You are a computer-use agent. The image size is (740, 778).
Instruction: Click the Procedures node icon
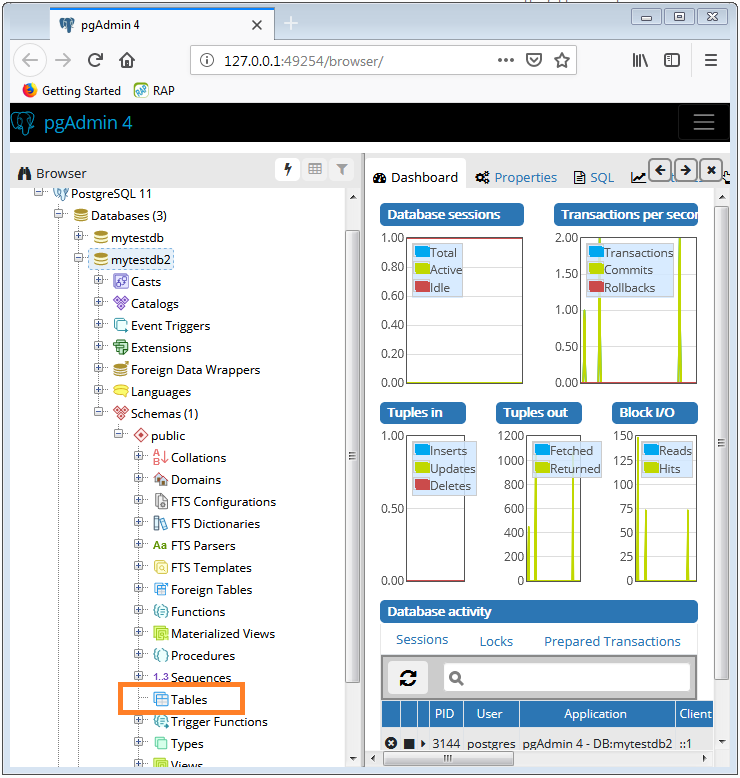(160, 655)
